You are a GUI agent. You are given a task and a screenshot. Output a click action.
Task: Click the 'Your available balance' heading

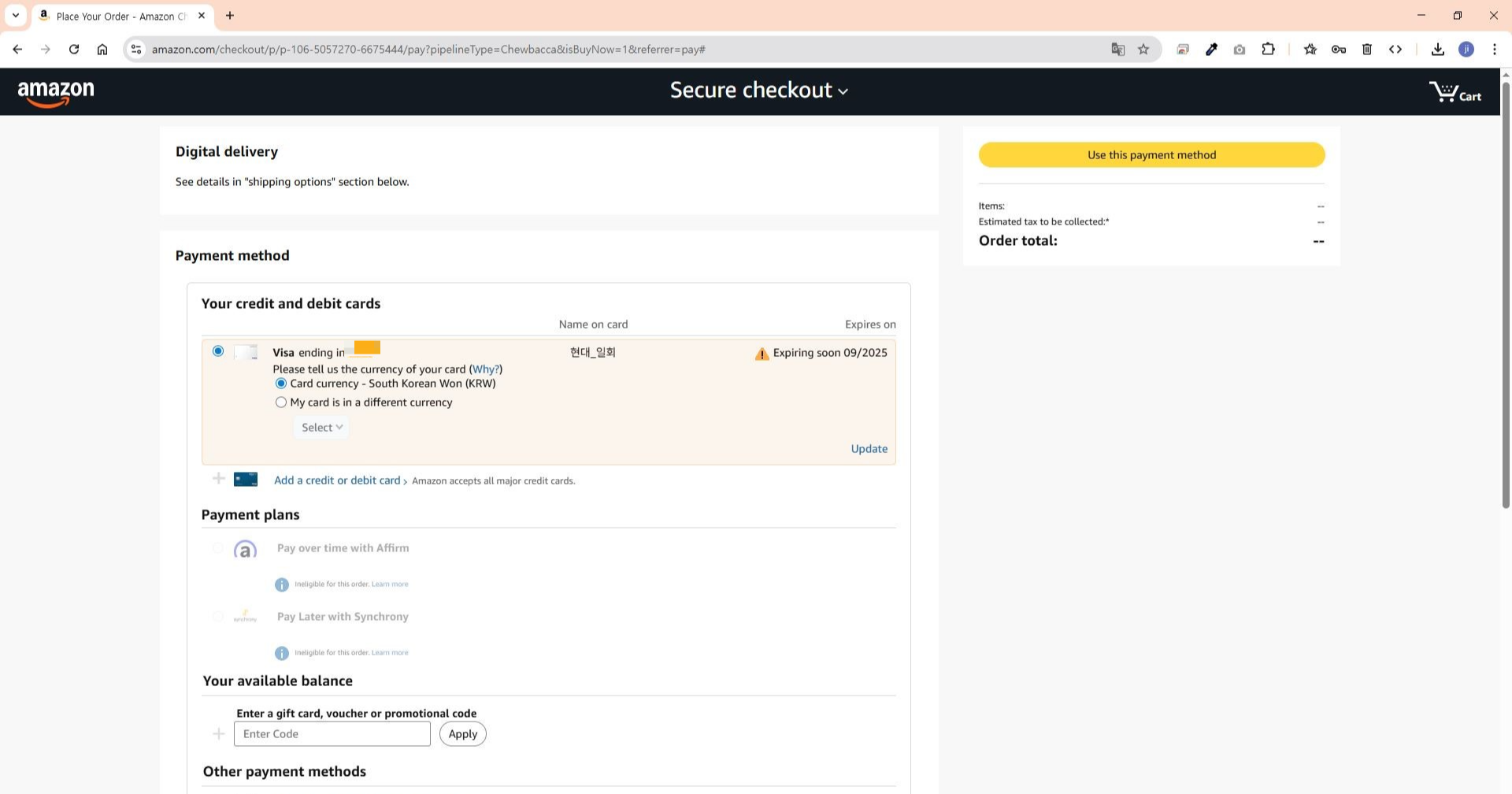277,681
